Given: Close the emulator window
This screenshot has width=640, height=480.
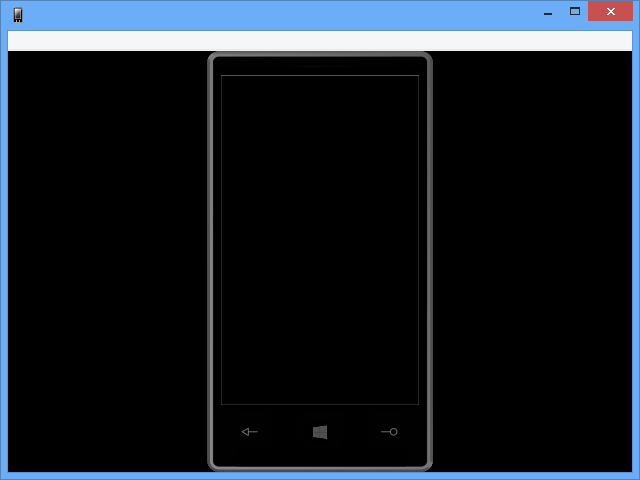Looking at the screenshot, I should (x=611, y=11).
